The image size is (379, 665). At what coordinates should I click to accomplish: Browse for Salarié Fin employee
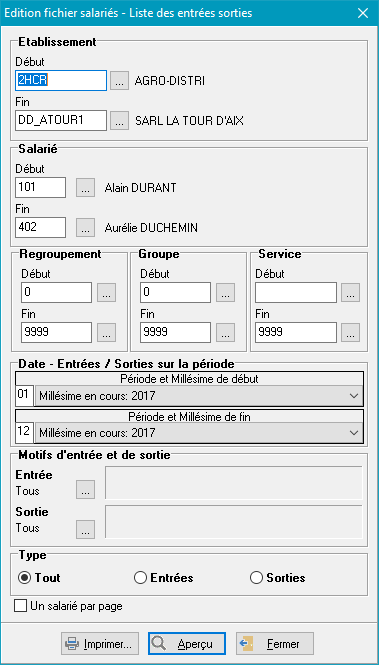85,228
